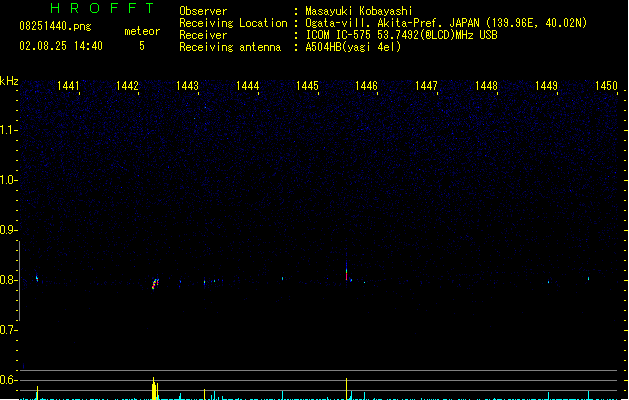The image size is (629, 400).
Task: Click the HROFFT title text
Action: pos(102,8)
